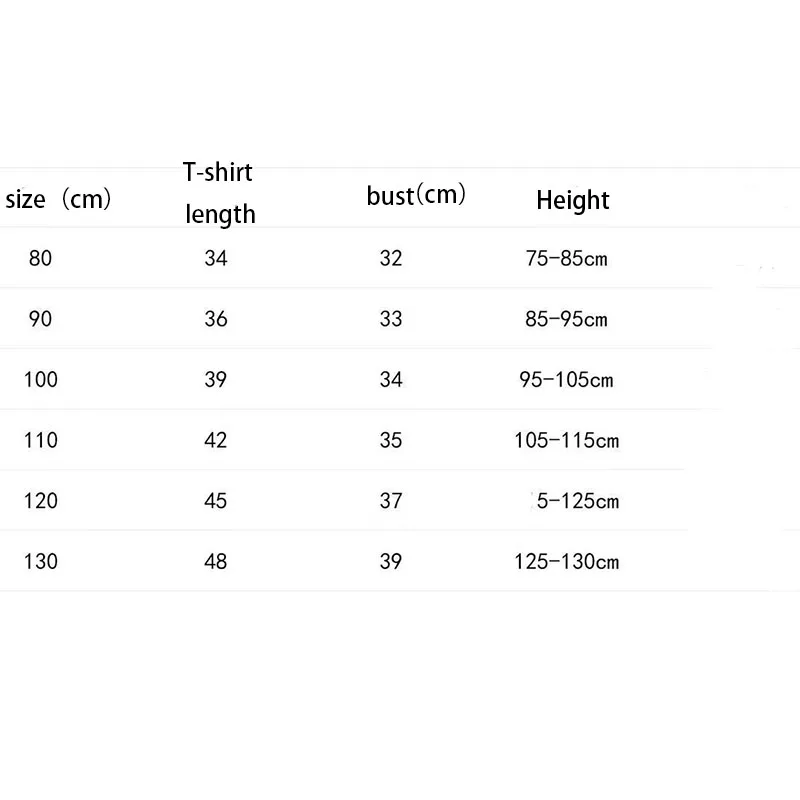Click the T-shirt length value 45
Screen dimensions: 800x800
[x=216, y=500]
